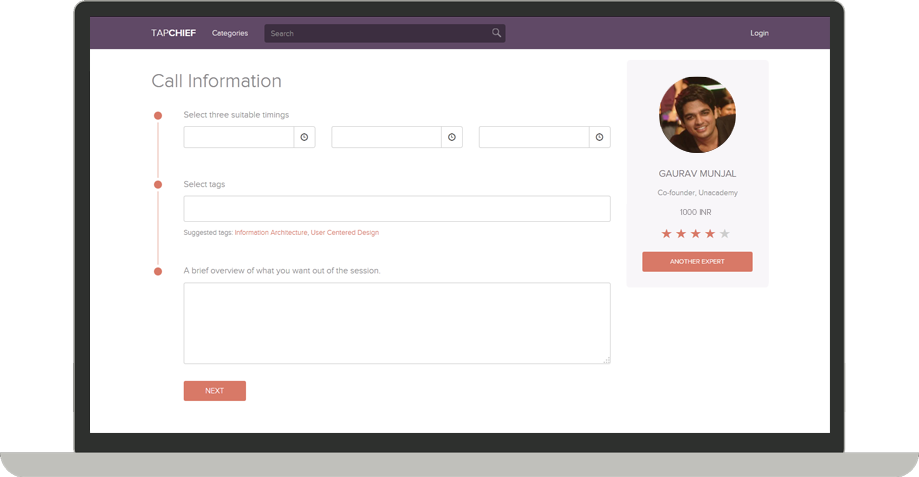Click the third timing input field
This screenshot has width=919, height=477.
coord(534,137)
